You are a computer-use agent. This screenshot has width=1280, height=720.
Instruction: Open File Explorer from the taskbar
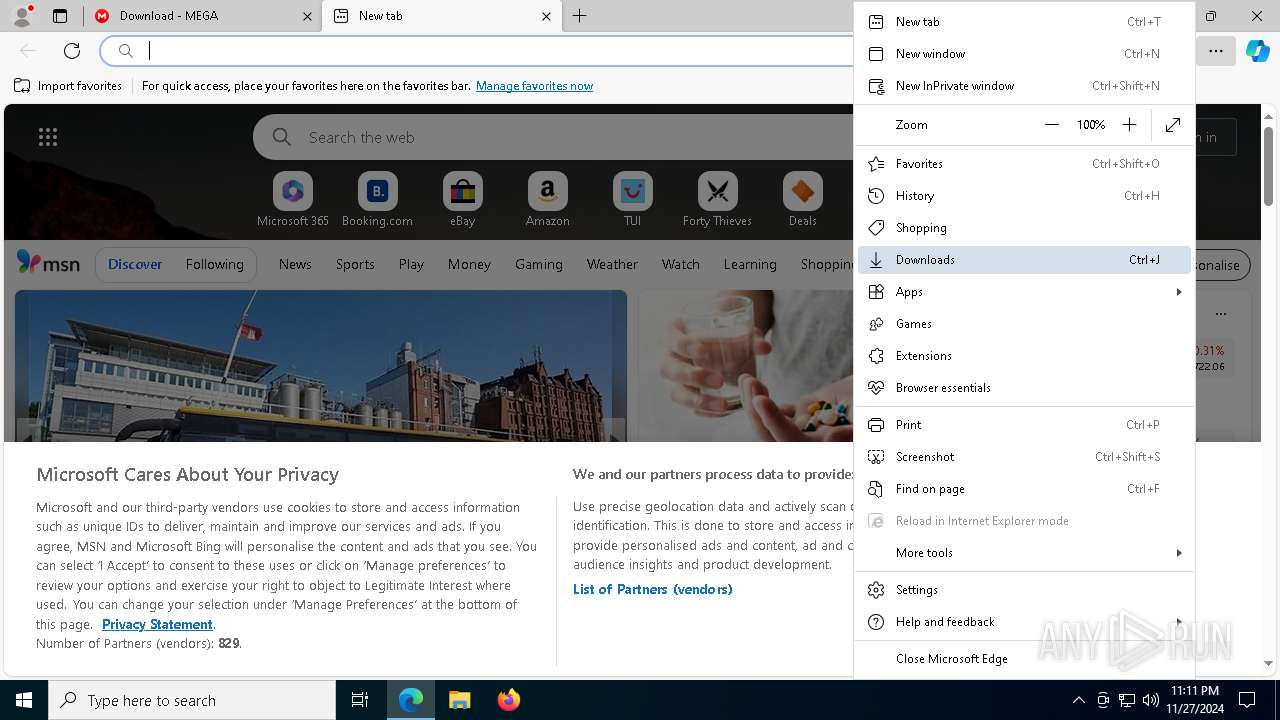click(x=459, y=700)
